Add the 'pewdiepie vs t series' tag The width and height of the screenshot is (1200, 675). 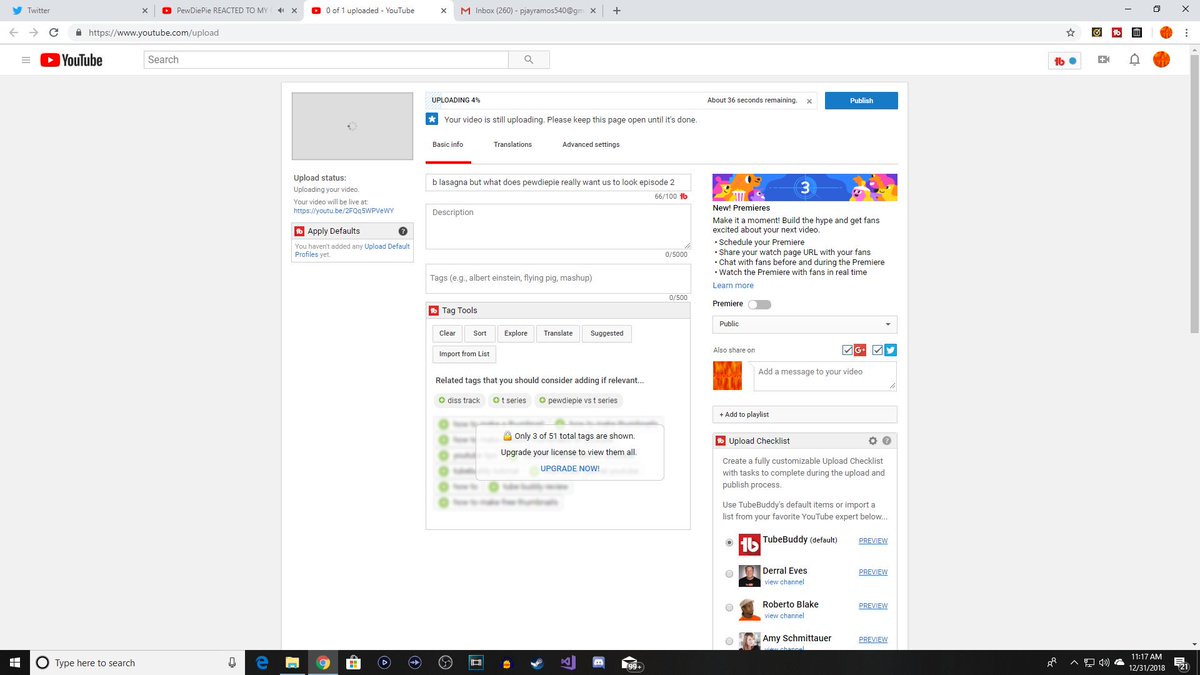tap(578, 400)
